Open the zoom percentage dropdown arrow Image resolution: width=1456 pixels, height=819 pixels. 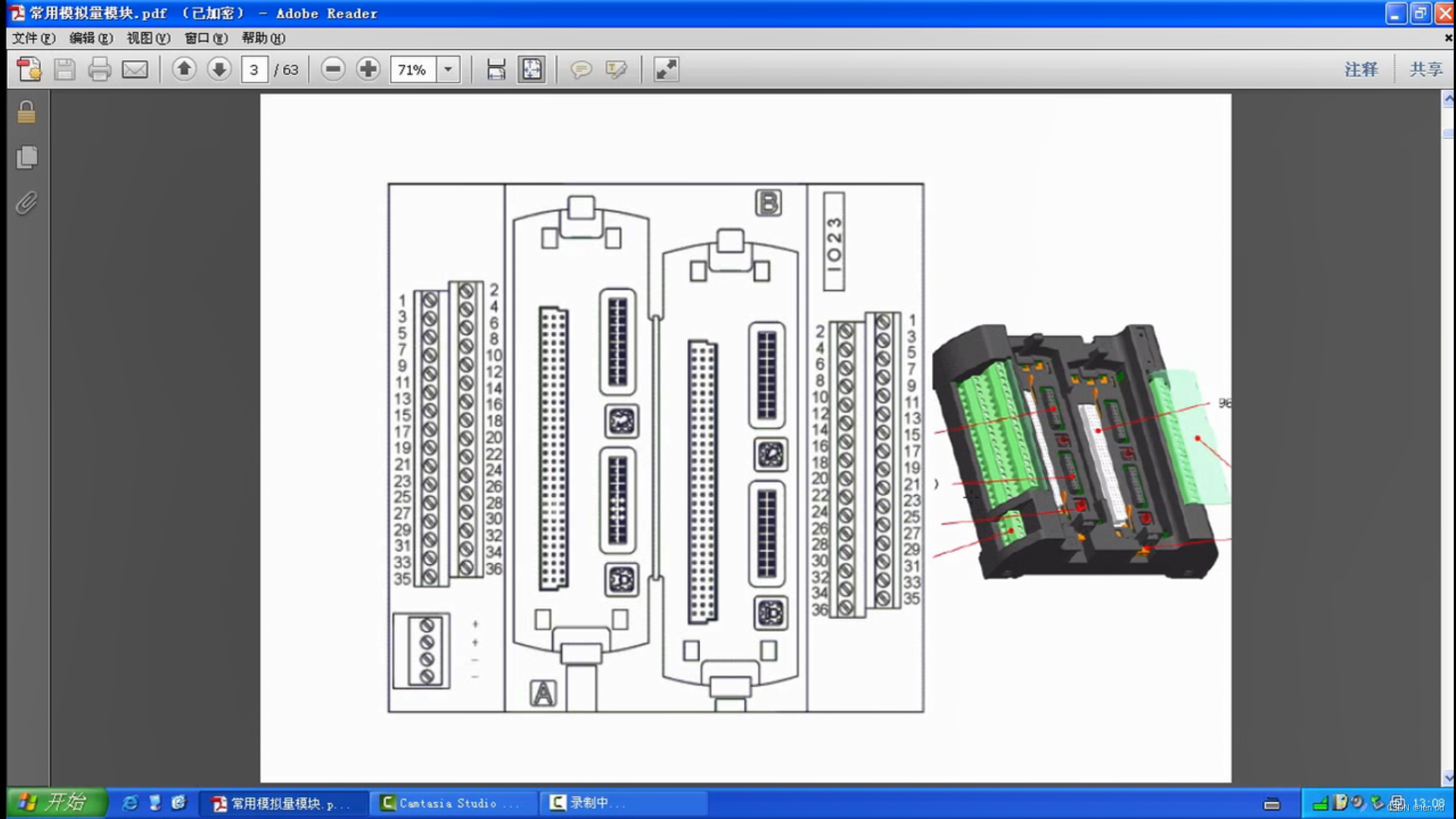coord(448,70)
